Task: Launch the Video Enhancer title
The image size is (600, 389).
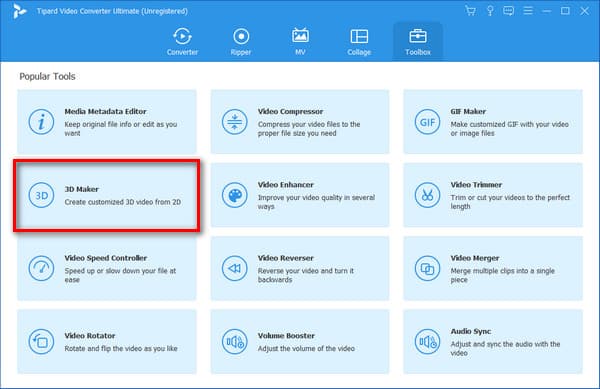Action: (x=285, y=185)
